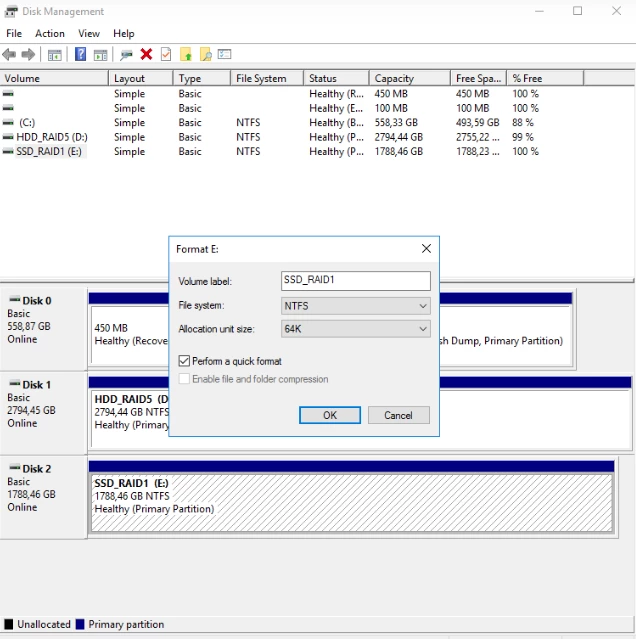
Task: Open the View menu
Action: 89,33
